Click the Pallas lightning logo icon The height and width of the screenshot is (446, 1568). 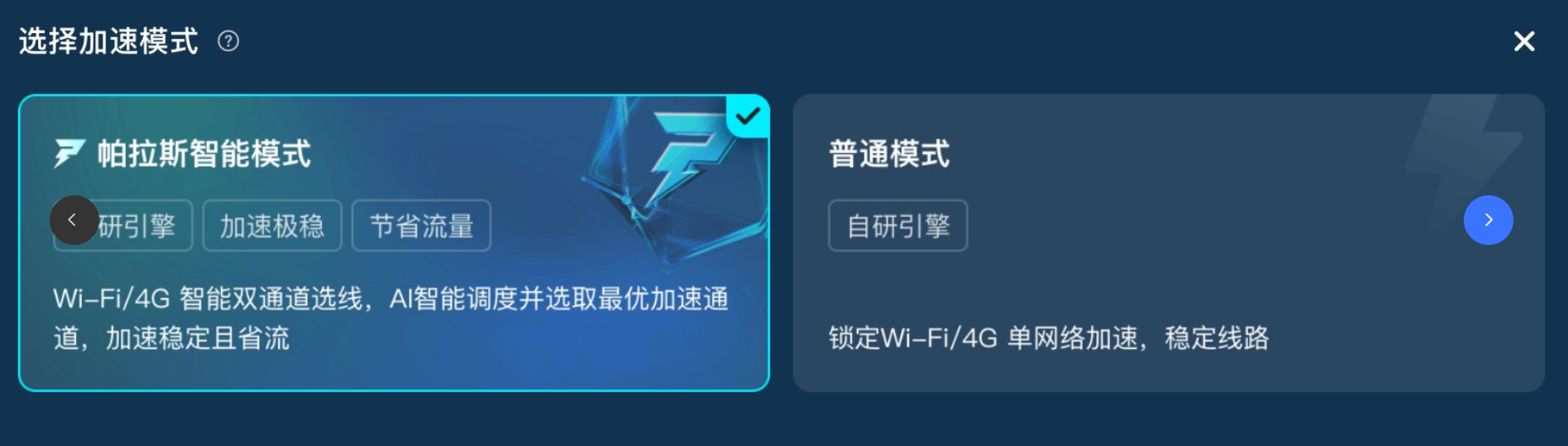[x=69, y=153]
